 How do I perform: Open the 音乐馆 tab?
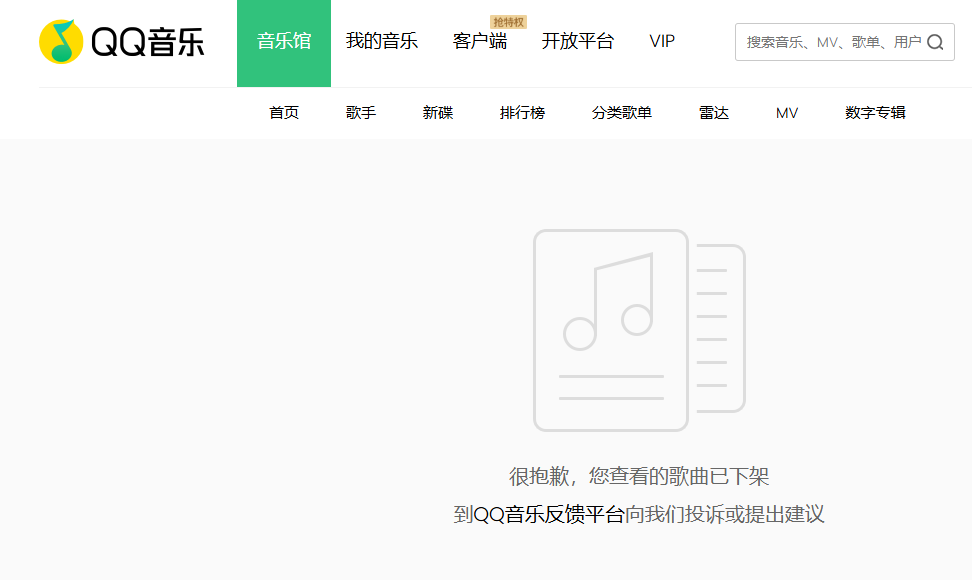pyautogui.click(x=284, y=42)
